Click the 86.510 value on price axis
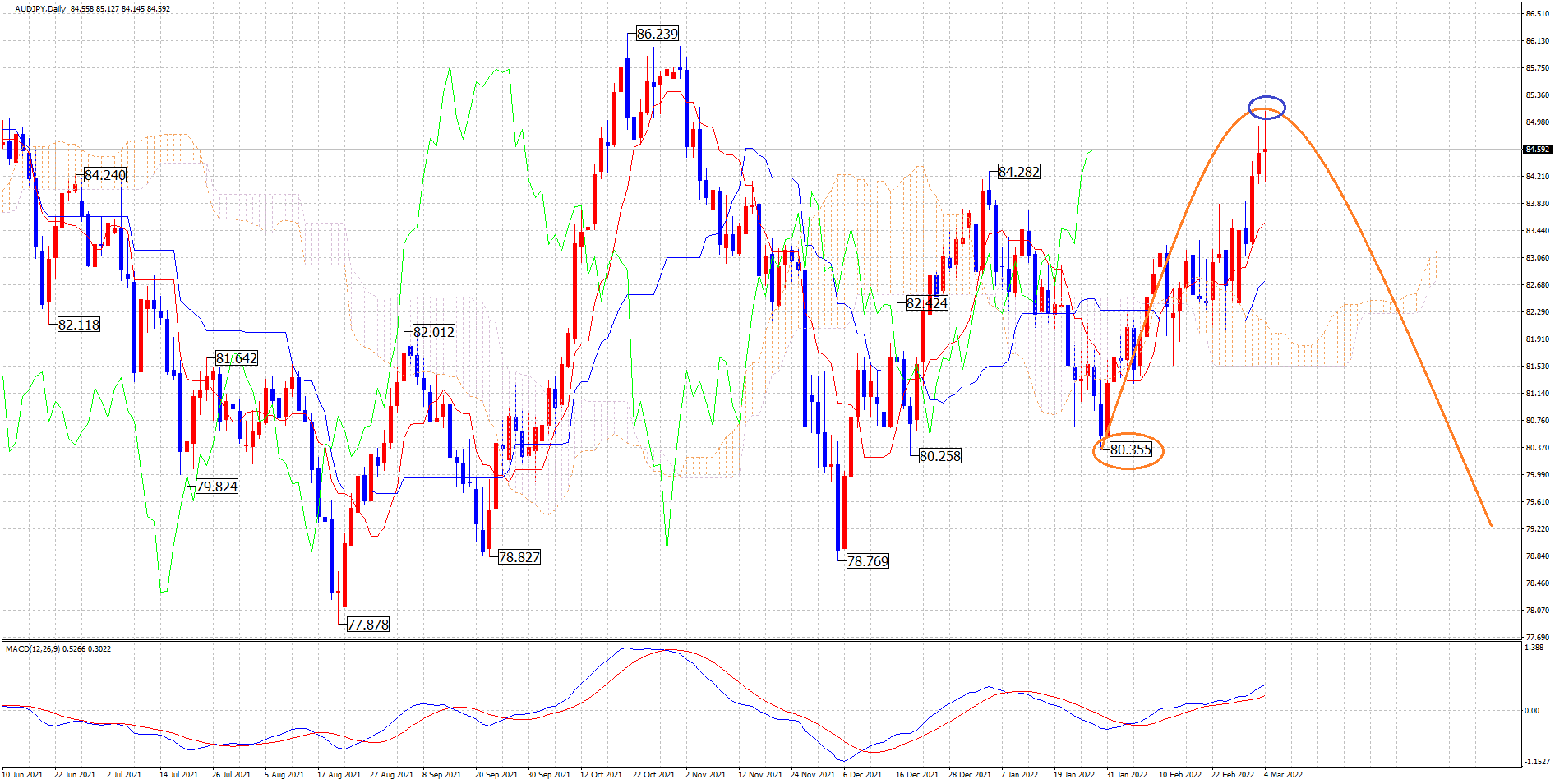Screen dimensions: 1555x784 [x=1537, y=14]
